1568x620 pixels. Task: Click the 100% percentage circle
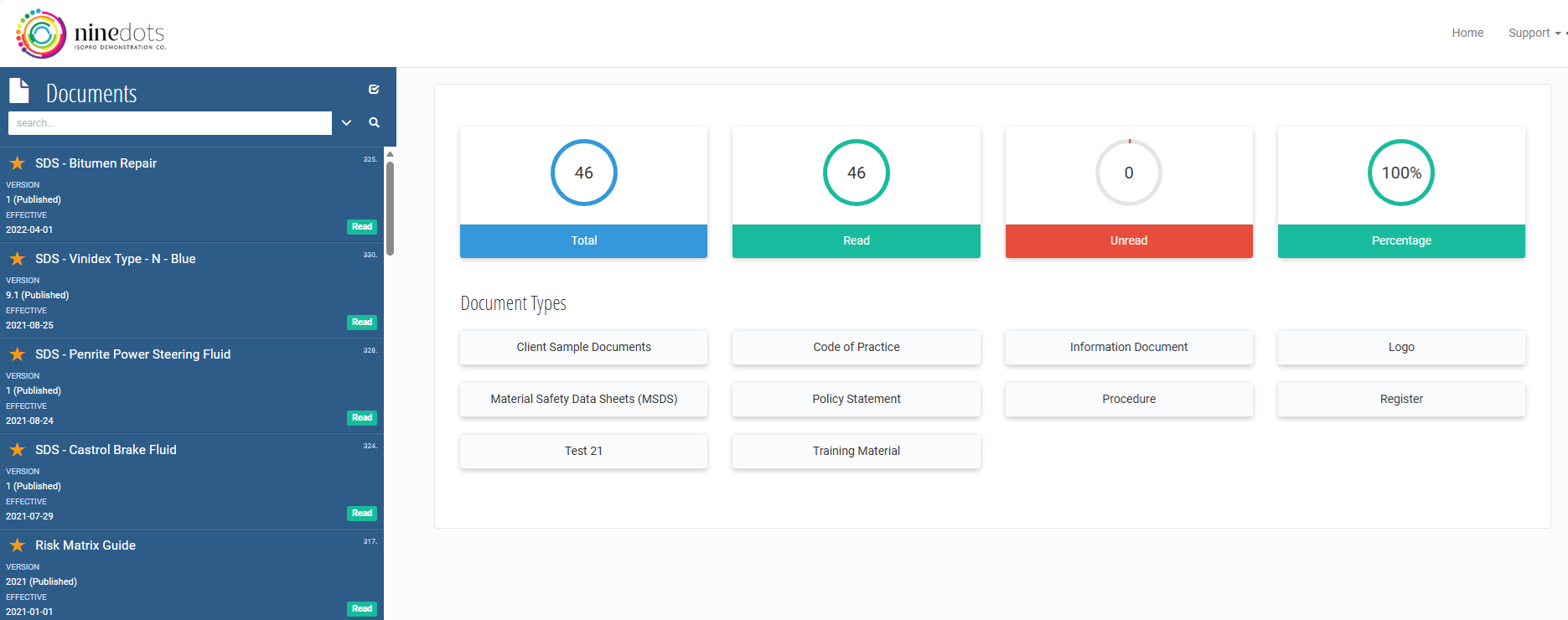(x=1401, y=173)
